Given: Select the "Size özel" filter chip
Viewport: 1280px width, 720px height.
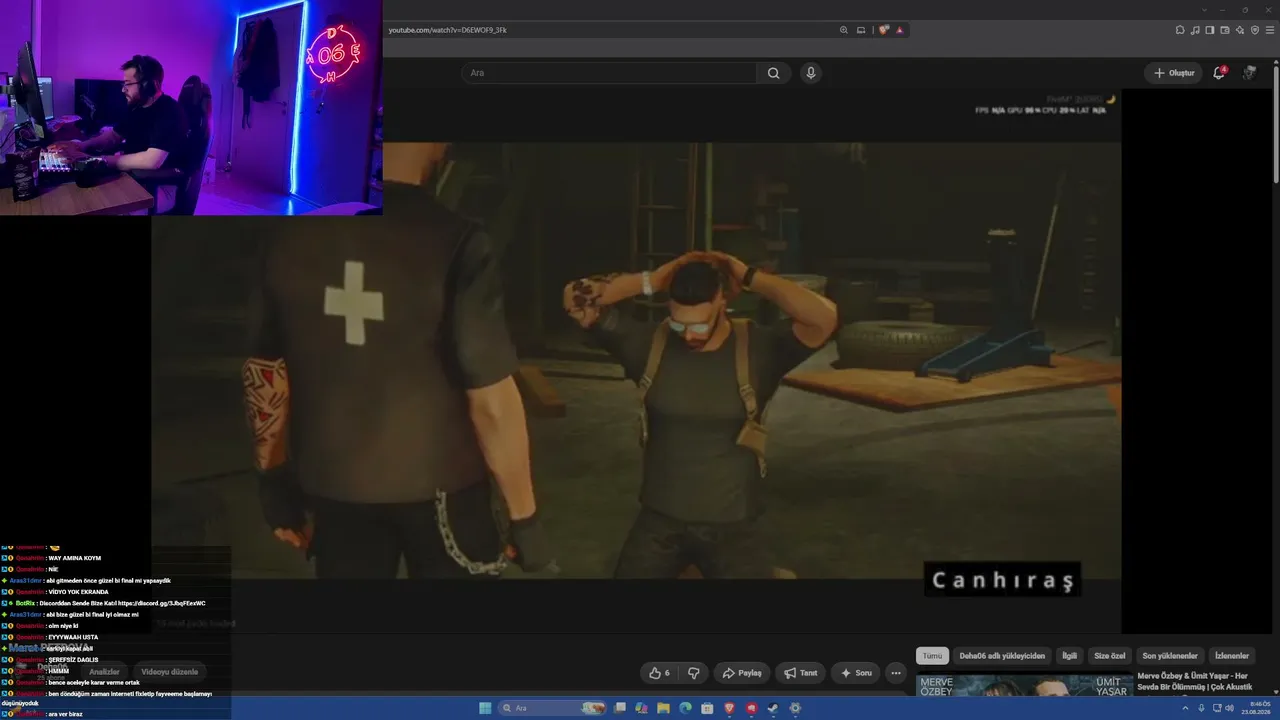Looking at the screenshot, I should (x=1110, y=656).
